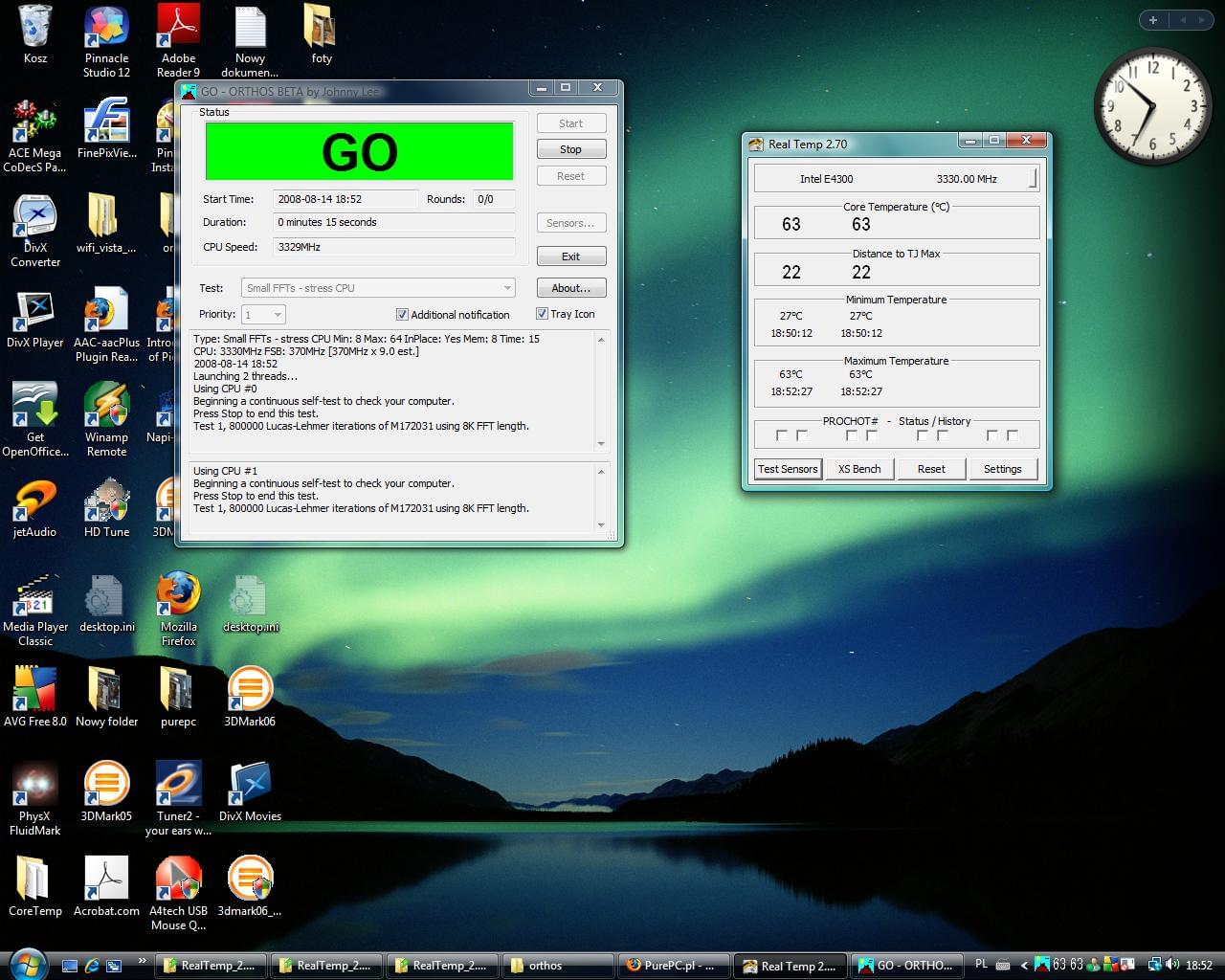Open the foty folder on desktop
The height and width of the screenshot is (980, 1225).
click(x=322, y=33)
